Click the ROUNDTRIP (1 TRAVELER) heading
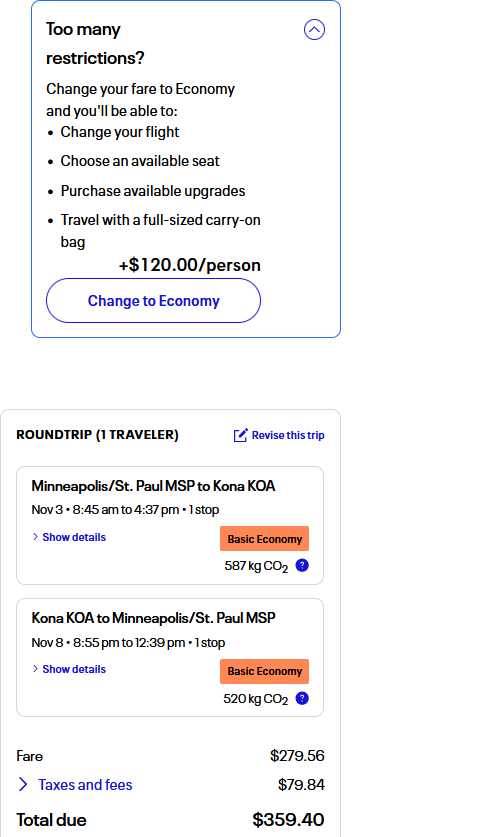Screen dimensions: 500x837 (98, 435)
